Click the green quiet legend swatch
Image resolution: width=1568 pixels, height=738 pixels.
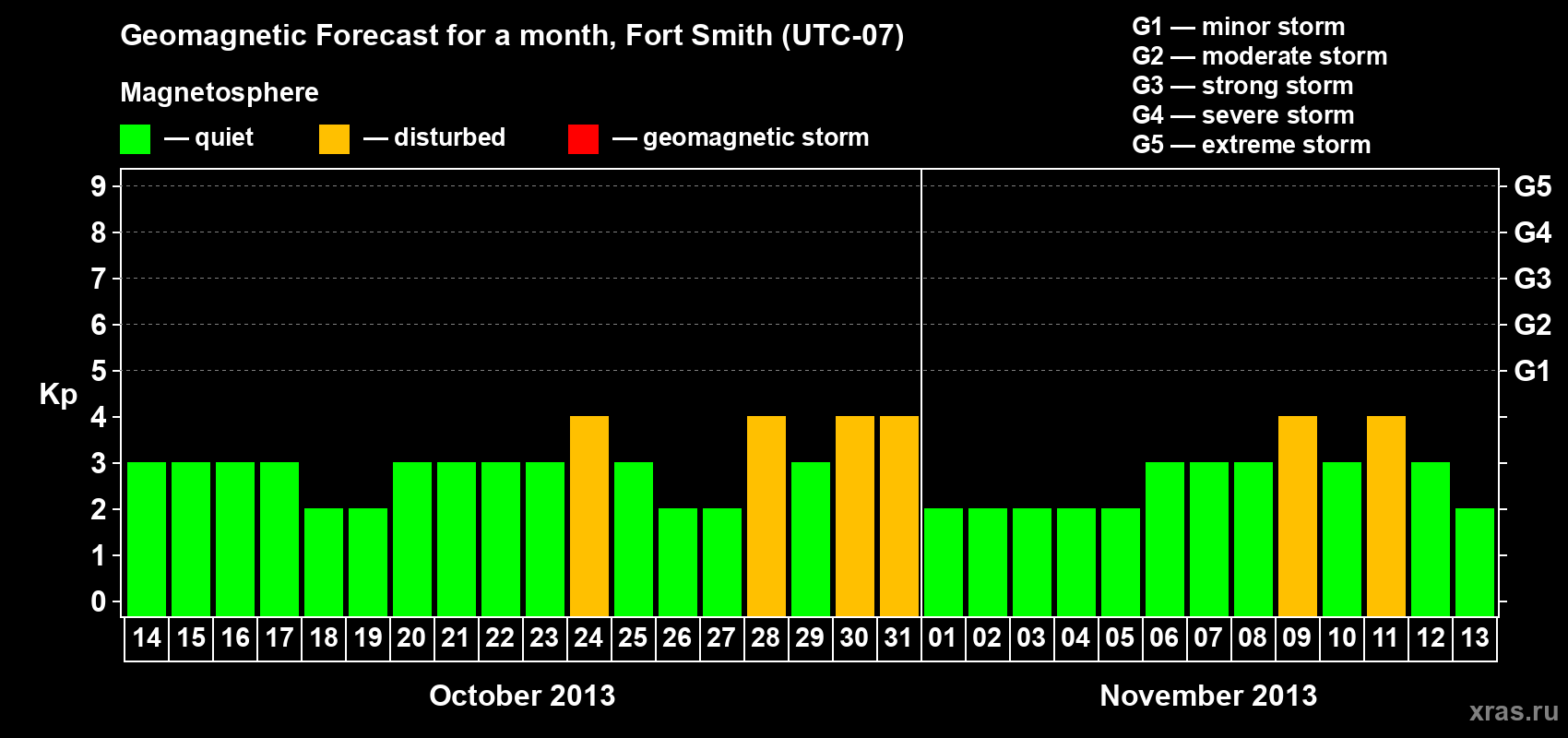[x=135, y=139]
